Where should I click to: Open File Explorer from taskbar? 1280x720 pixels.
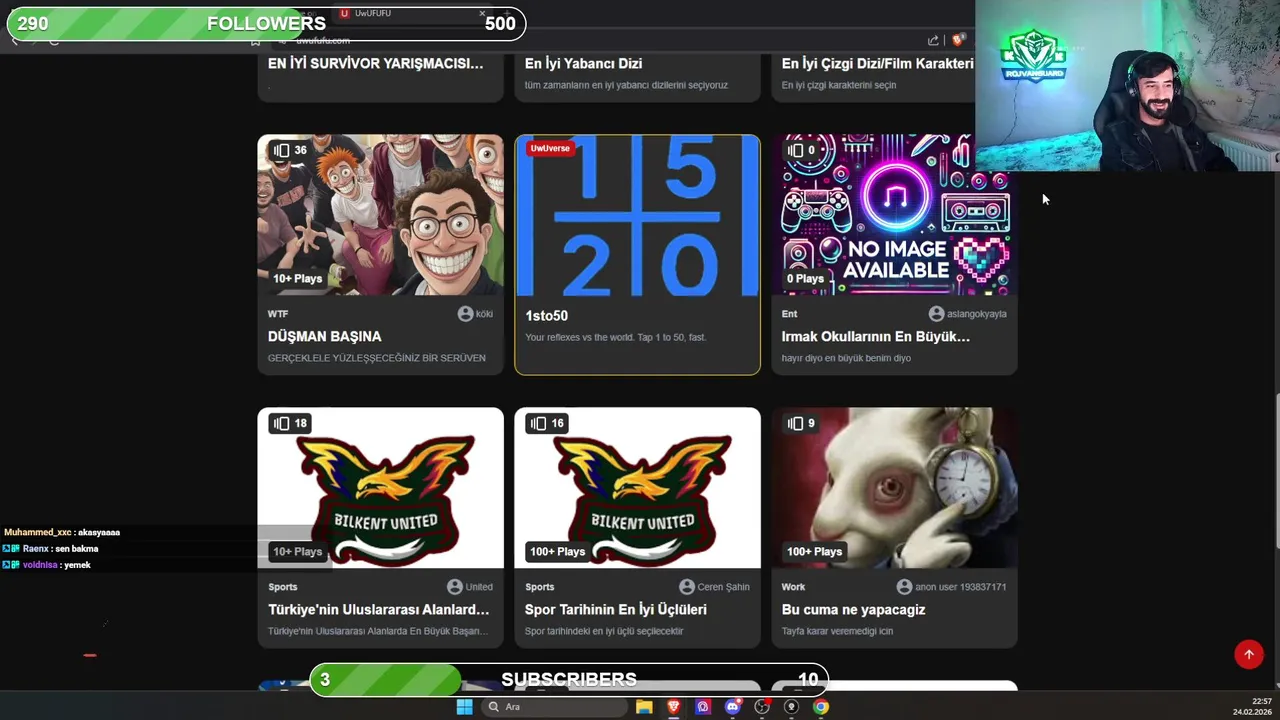pyautogui.click(x=644, y=707)
